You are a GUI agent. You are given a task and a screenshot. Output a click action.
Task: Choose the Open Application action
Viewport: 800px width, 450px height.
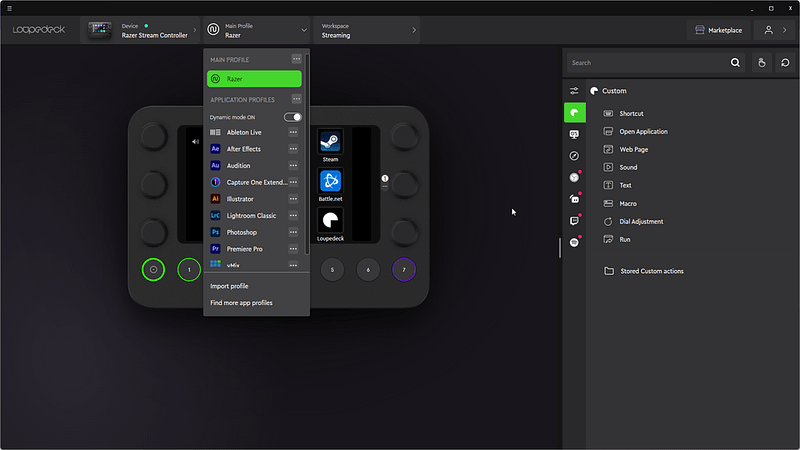pos(635,131)
